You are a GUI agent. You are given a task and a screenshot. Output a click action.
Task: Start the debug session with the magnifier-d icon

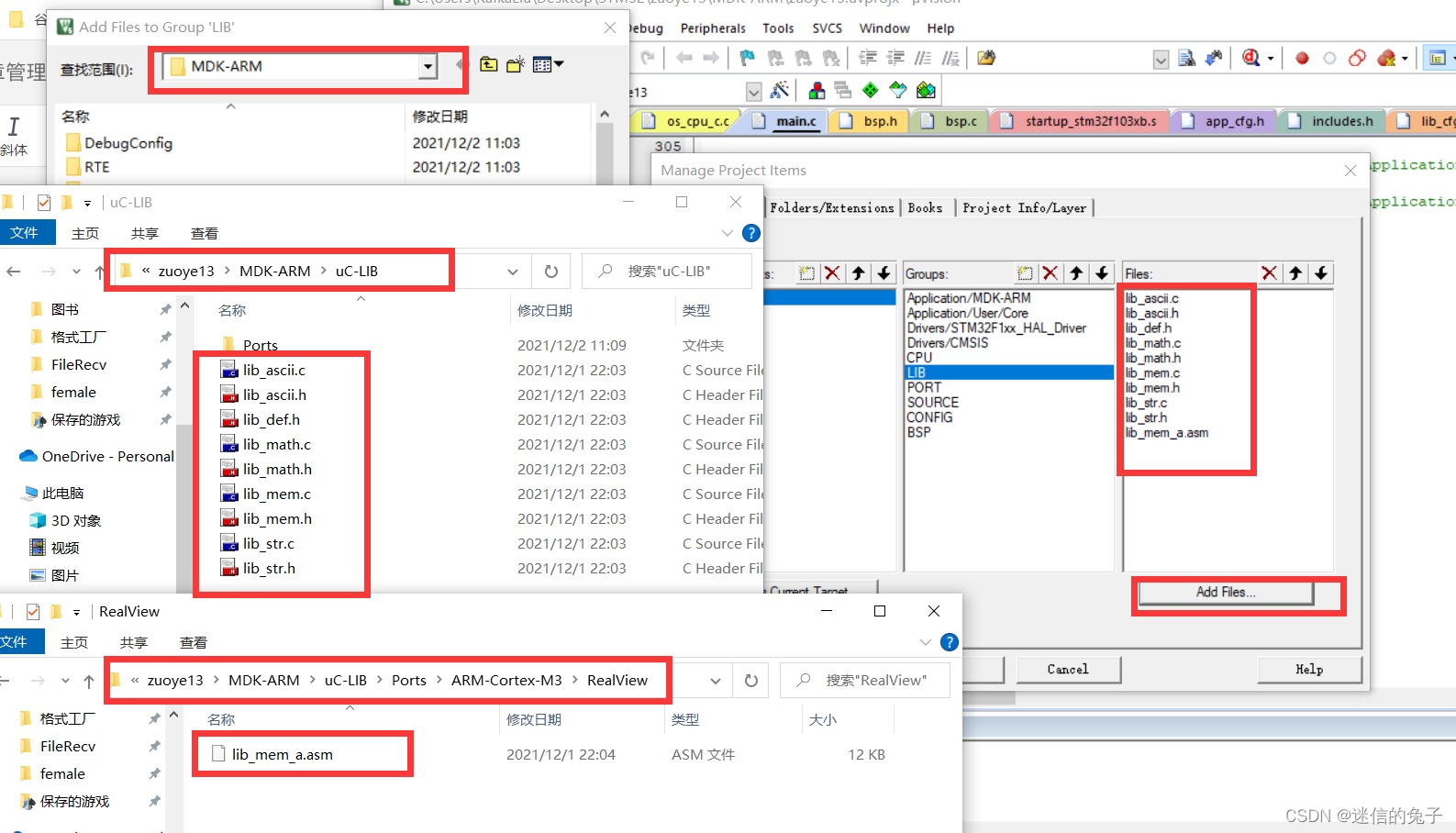point(1251,58)
